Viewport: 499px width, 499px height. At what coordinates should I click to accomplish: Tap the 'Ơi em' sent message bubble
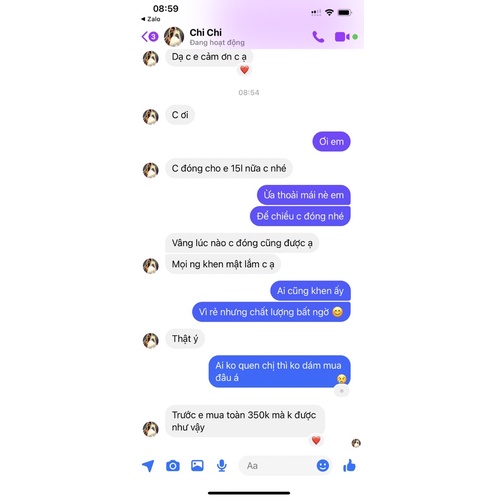click(331, 142)
